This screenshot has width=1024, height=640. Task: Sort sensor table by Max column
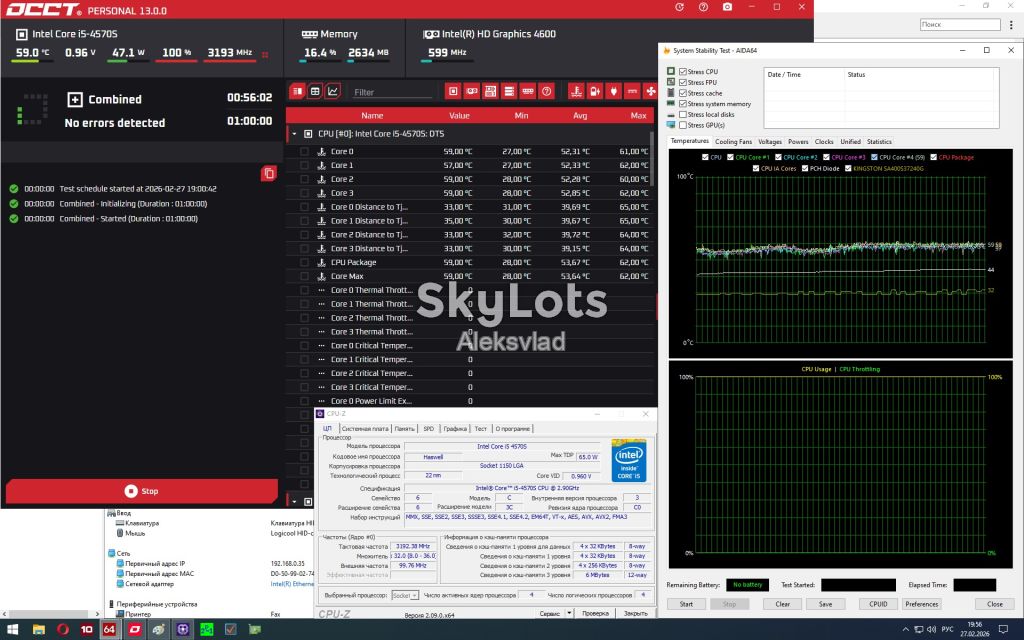click(638, 116)
